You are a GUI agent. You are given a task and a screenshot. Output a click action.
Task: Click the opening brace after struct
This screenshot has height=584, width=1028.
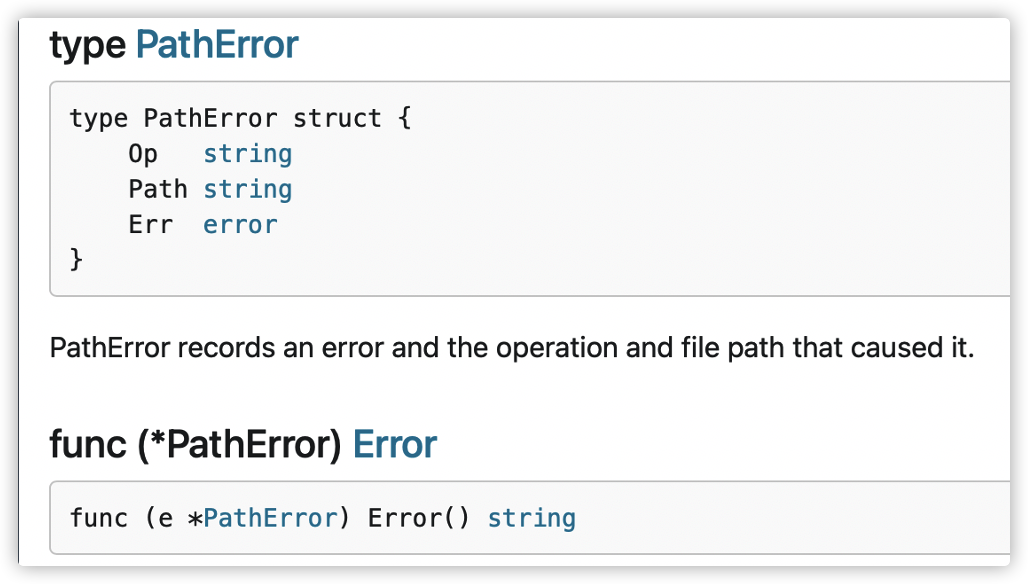pyautogui.click(x=405, y=119)
